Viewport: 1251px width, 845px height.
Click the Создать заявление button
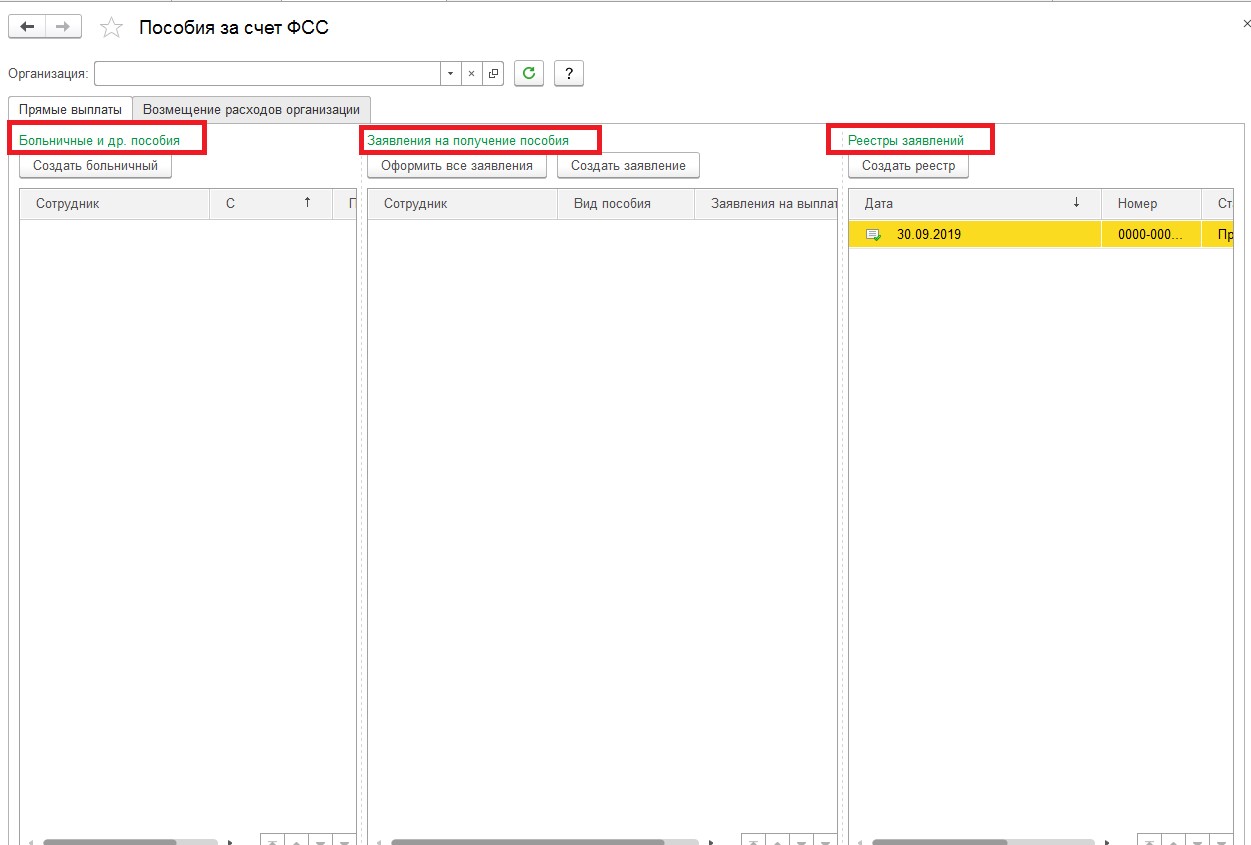(x=628, y=166)
